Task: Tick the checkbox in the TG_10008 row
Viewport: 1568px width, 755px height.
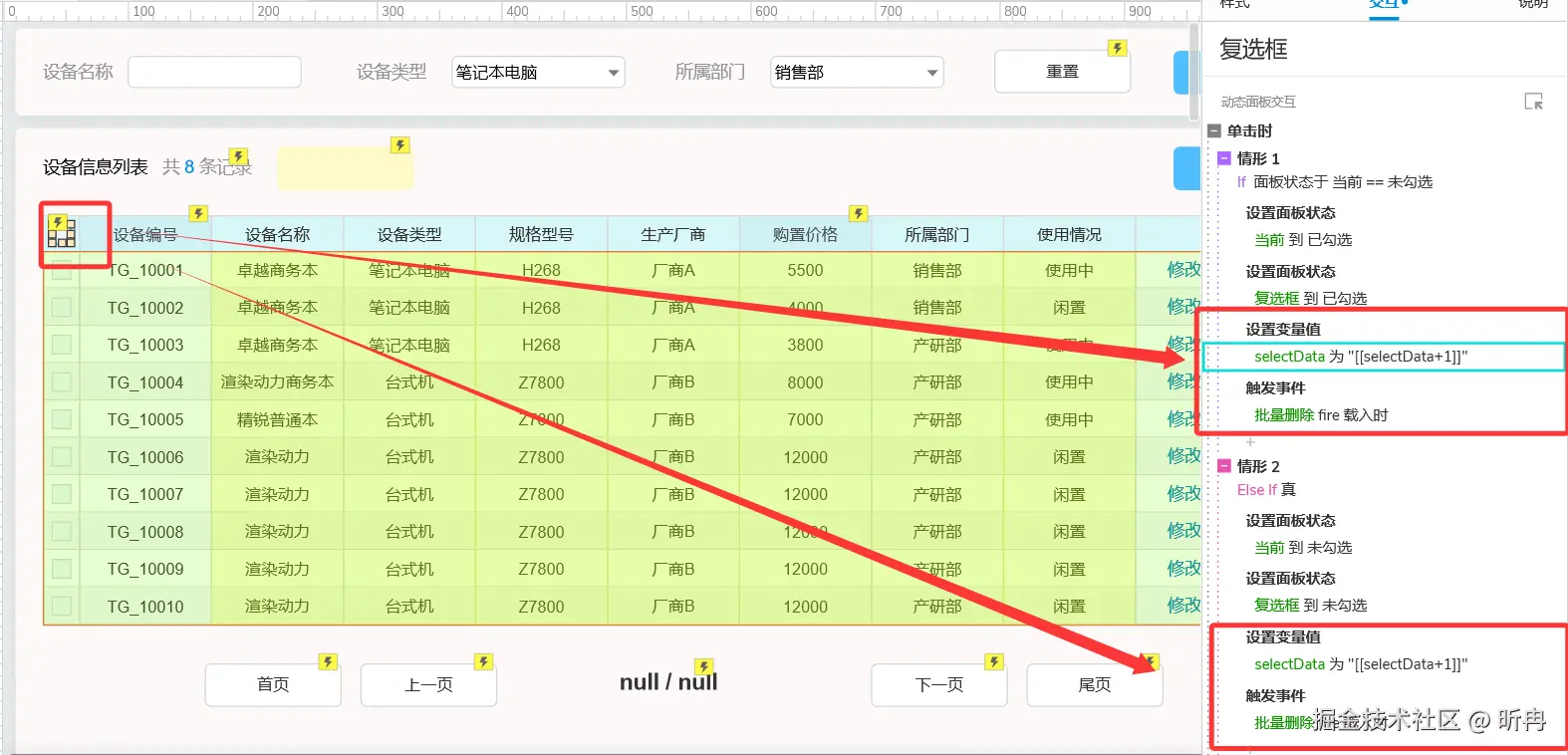Action: tap(62, 532)
